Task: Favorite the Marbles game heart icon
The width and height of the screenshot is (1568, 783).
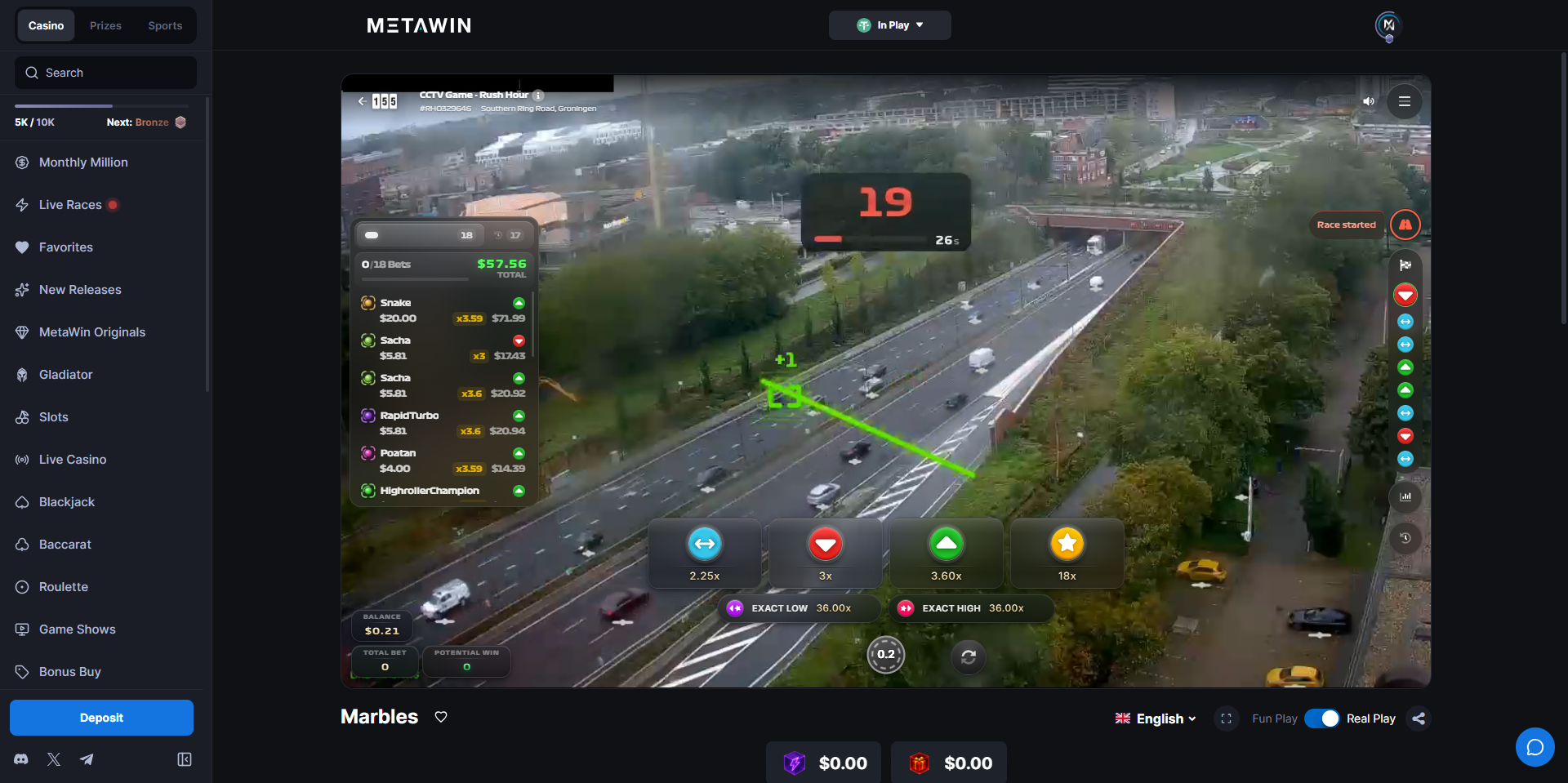Action: coord(441,717)
